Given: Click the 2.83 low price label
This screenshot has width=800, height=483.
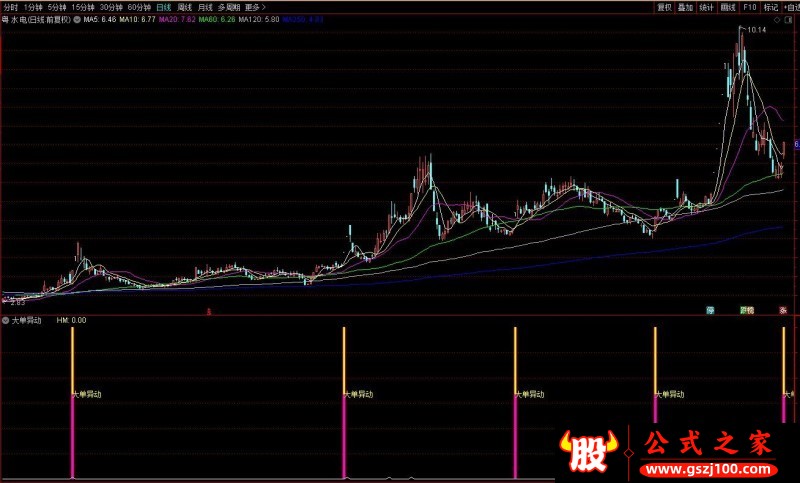Looking at the screenshot, I should coord(17,302).
